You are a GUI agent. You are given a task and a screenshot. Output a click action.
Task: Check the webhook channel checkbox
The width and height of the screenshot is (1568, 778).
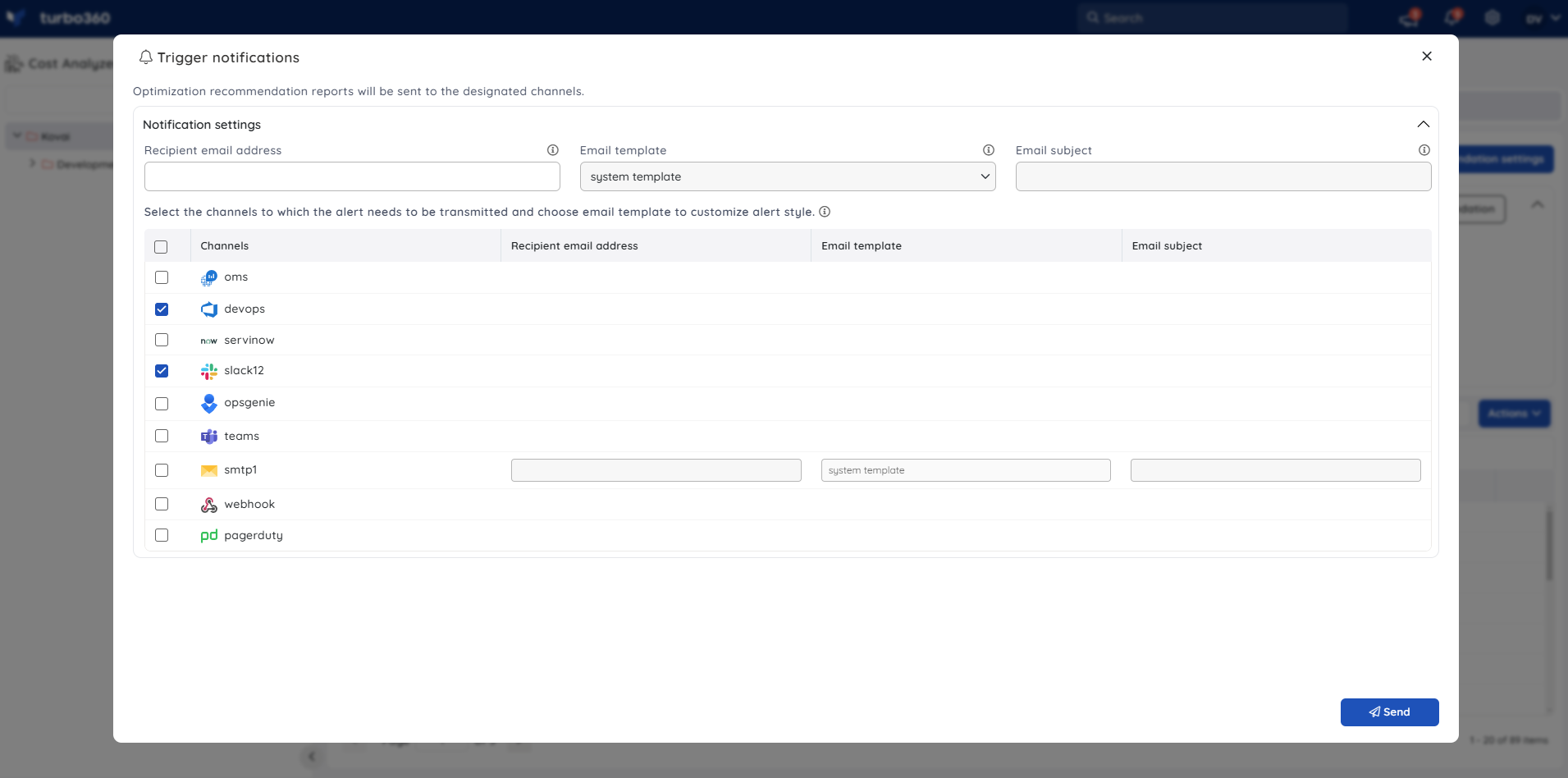click(162, 504)
